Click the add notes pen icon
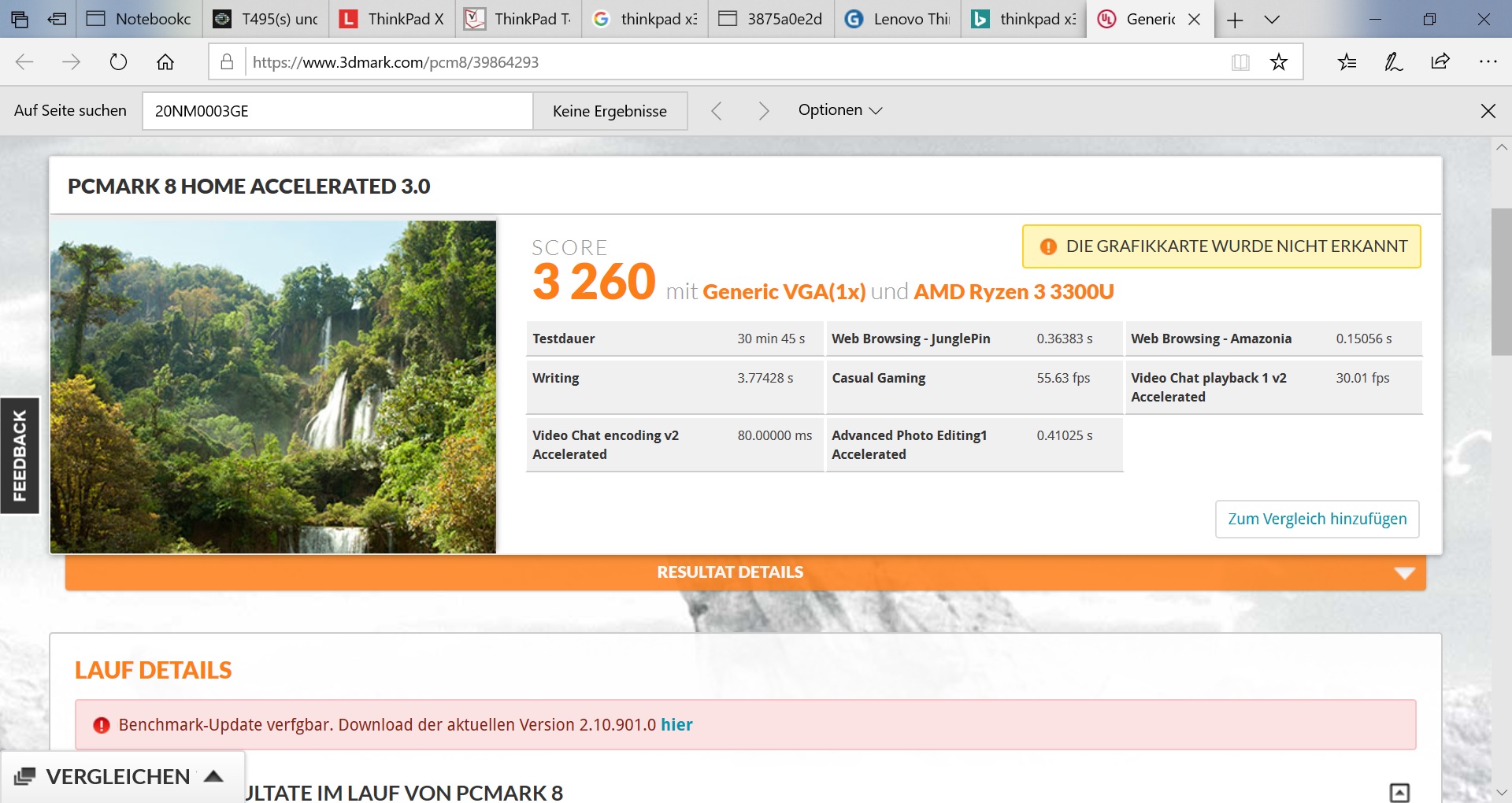Image resolution: width=1512 pixels, height=803 pixels. pos(1393,62)
